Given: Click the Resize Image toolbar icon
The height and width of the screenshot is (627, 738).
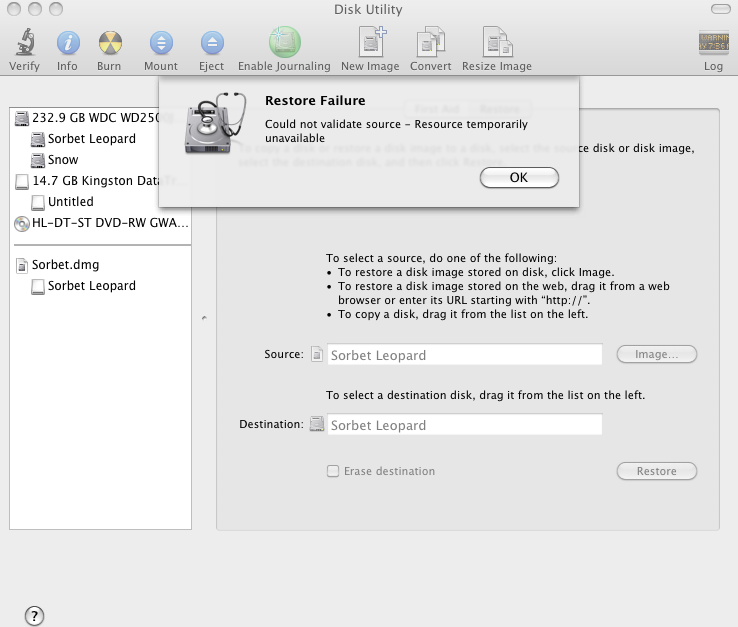Looking at the screenshot, I should coord(497,42).
